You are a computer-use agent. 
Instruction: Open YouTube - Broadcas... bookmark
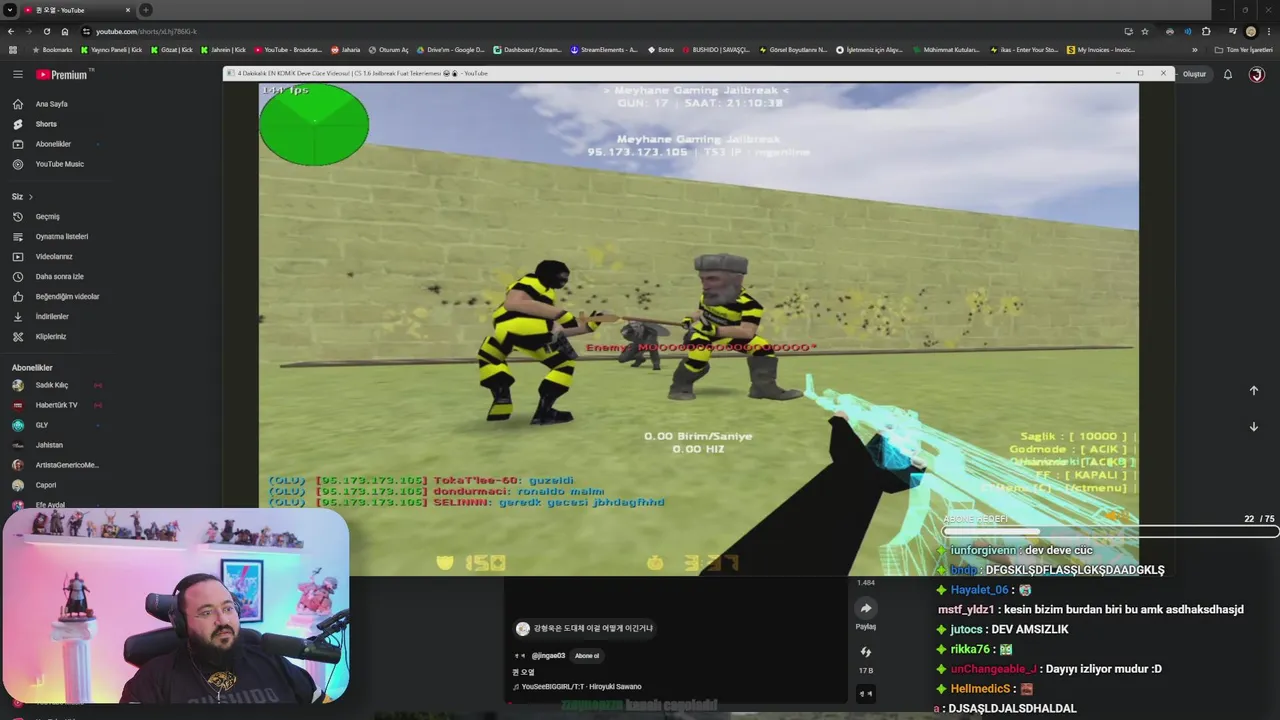click(x=289, y=49)
